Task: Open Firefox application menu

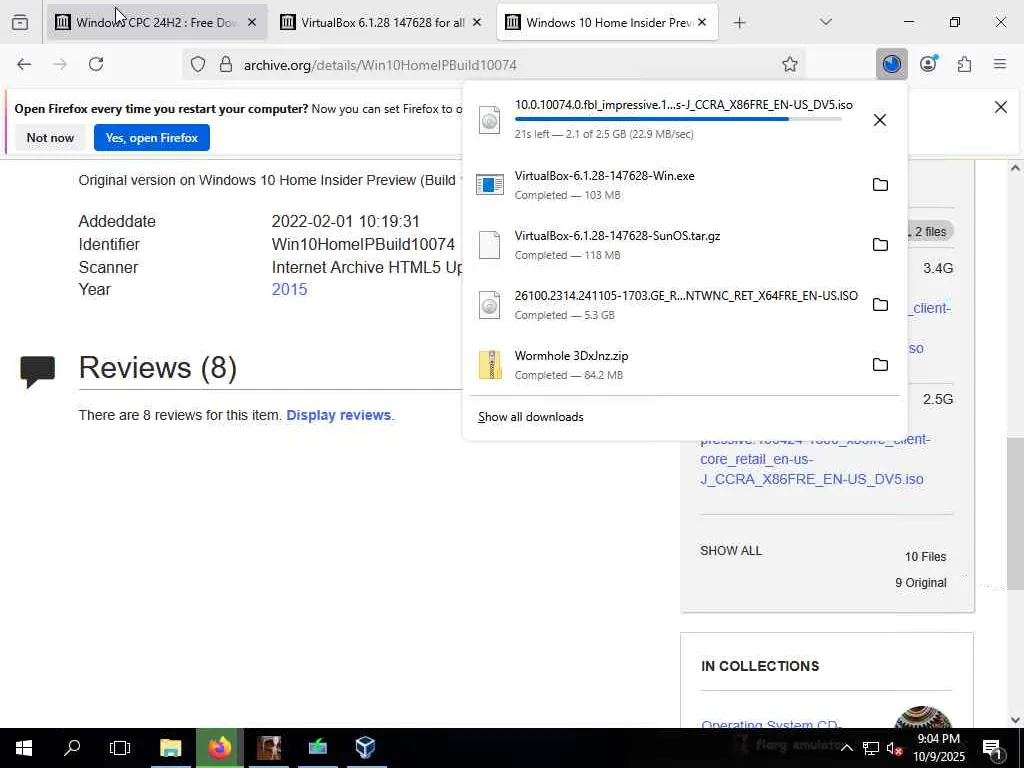Action: (x=1000, y=64)
